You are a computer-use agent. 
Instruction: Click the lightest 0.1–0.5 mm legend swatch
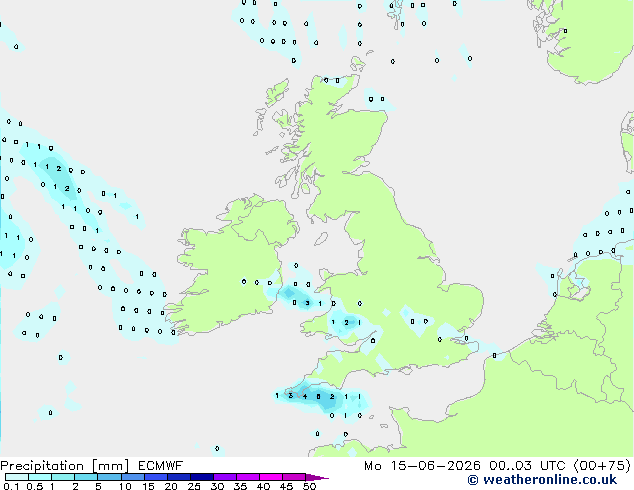(x=17, y=477)
